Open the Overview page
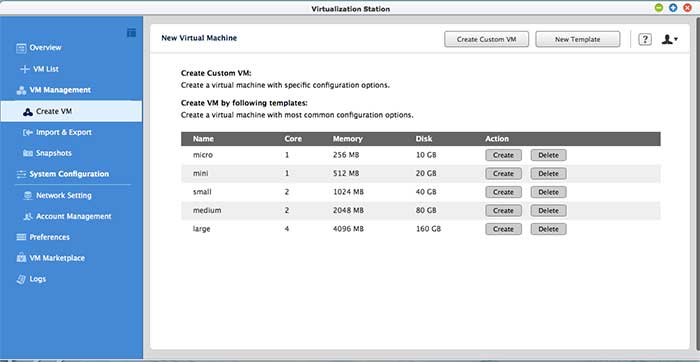 pyautogui.click(x=46, y=48)
